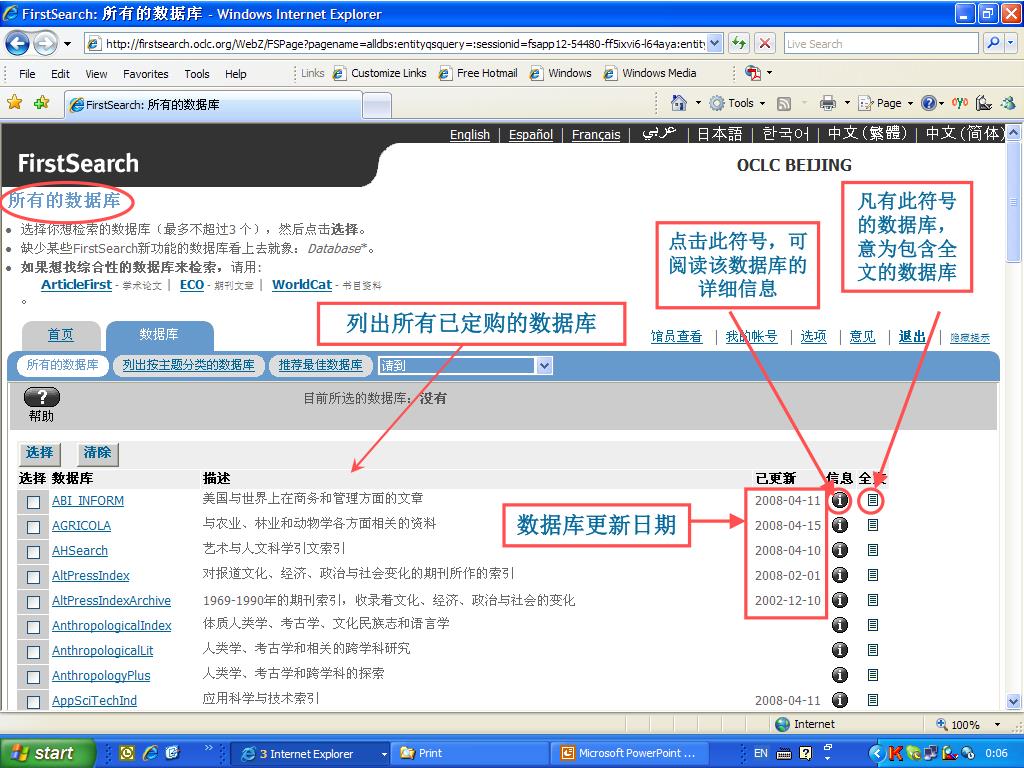Open the ArticleFirst link
The height and width of the screenshot is (768, 1024).
[x=76, y=285]
